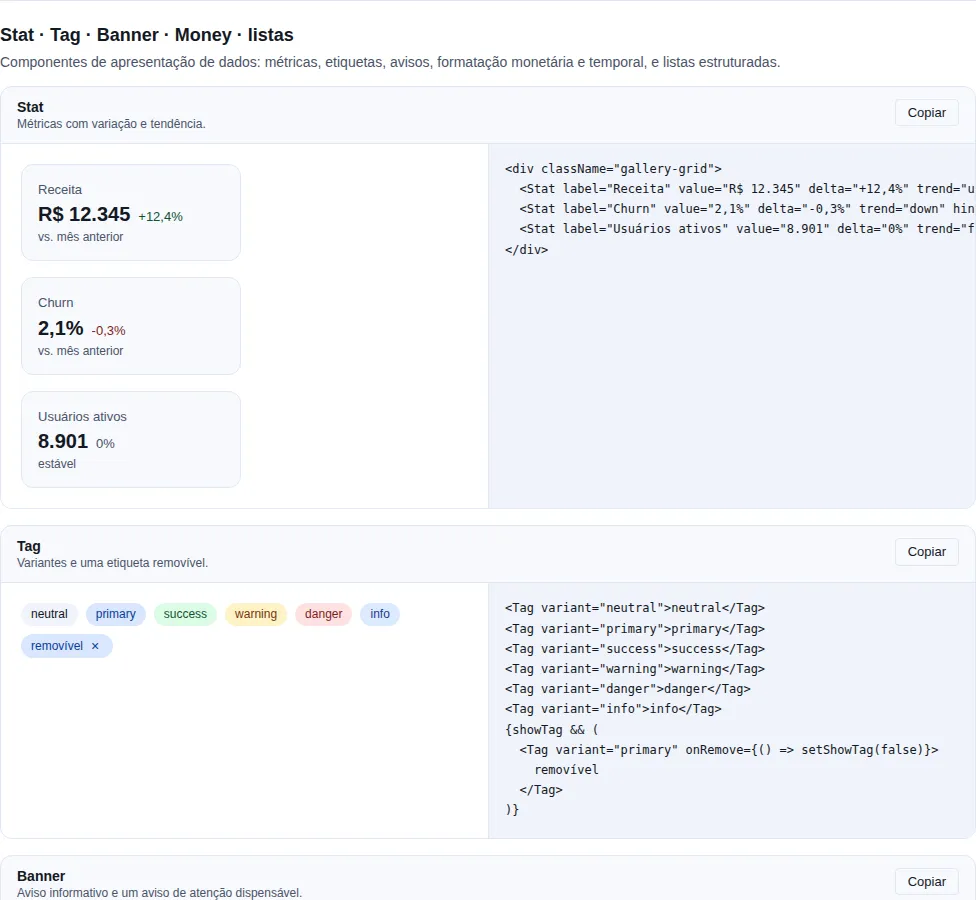The height and width of the screenshot is (900, 976).
Task: Click the Tag code snippet block
Action: click(732, 710)
